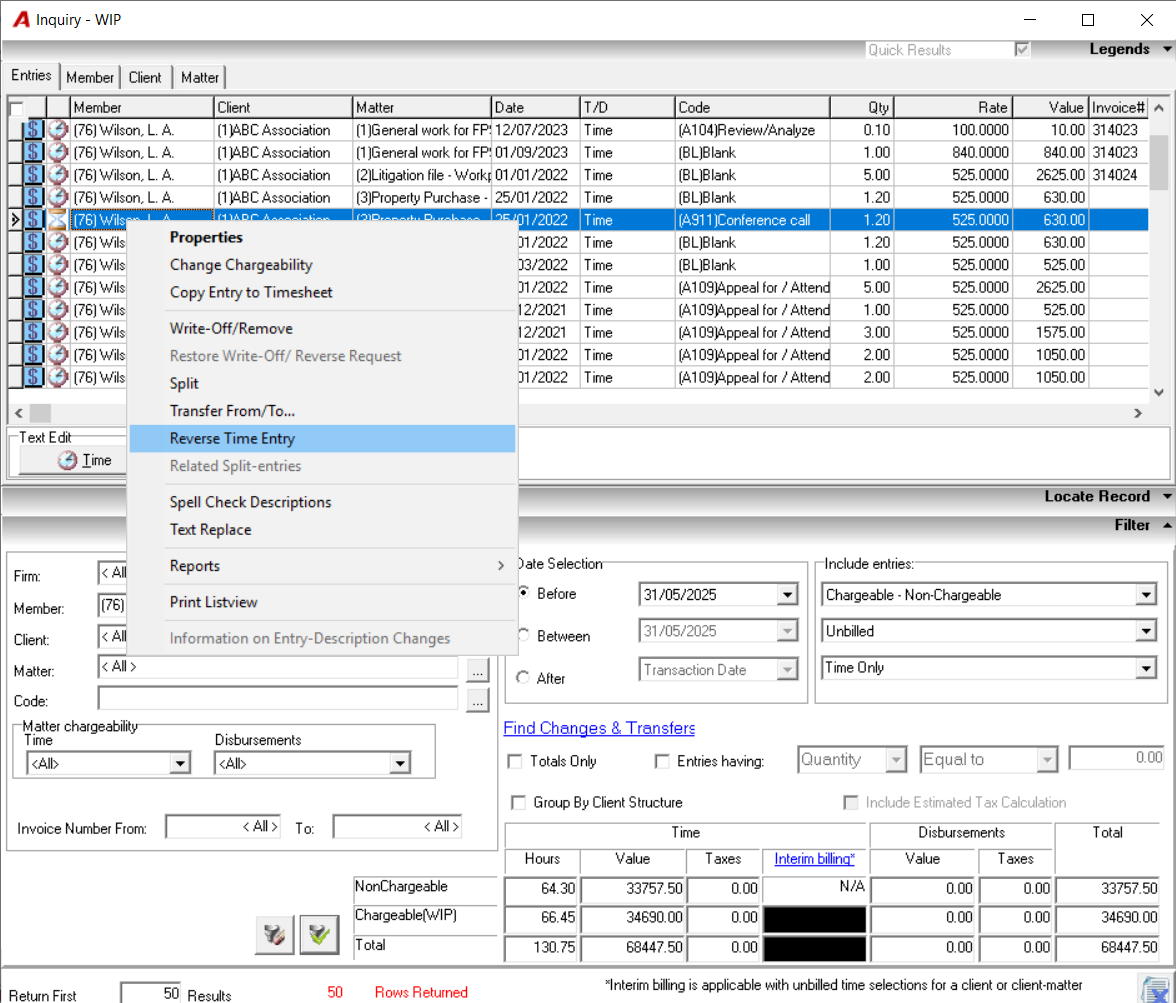This screenshot has height=1003, width=1176.
Task: Click the dollar icon on the 1575.00 row
Action: coord(34,332)
